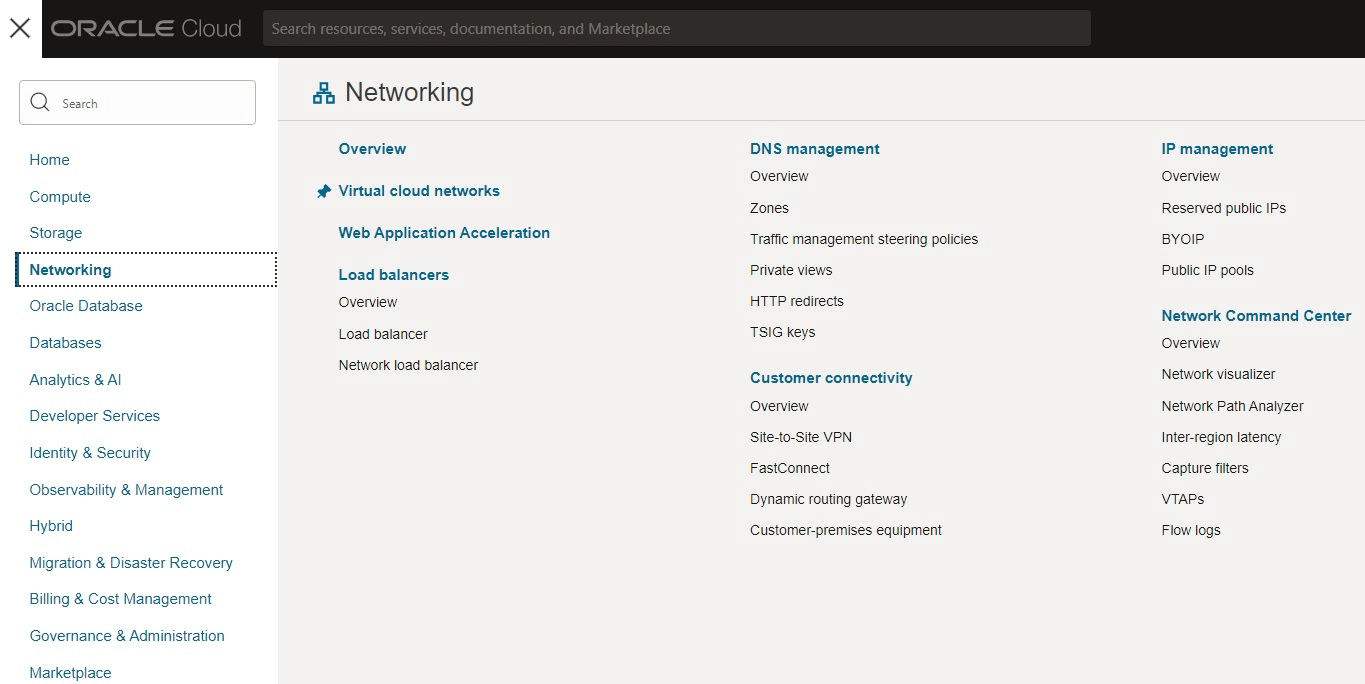Close the navigation menu with X icon
Screen dimensions: 1365x684
[x=20, y=28]
